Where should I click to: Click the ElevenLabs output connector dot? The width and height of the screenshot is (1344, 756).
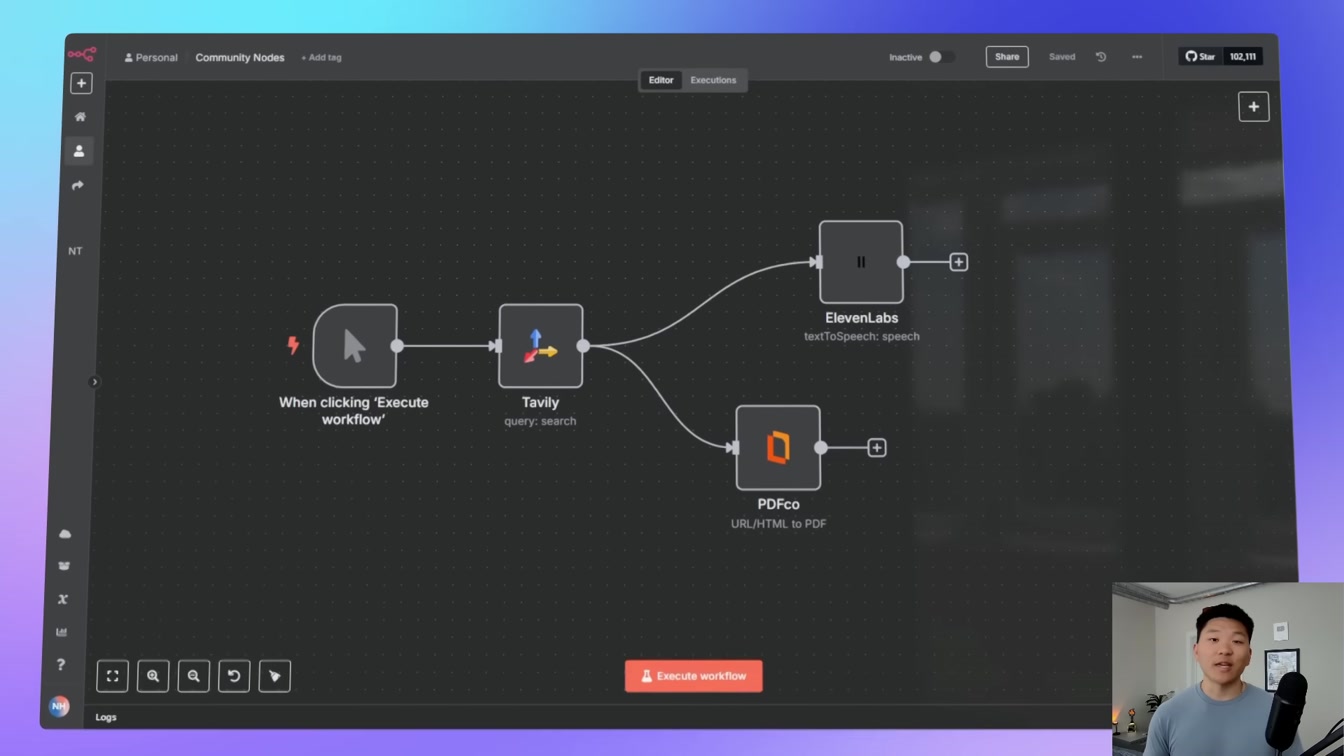pyautogui.click(x=903, y=262)
